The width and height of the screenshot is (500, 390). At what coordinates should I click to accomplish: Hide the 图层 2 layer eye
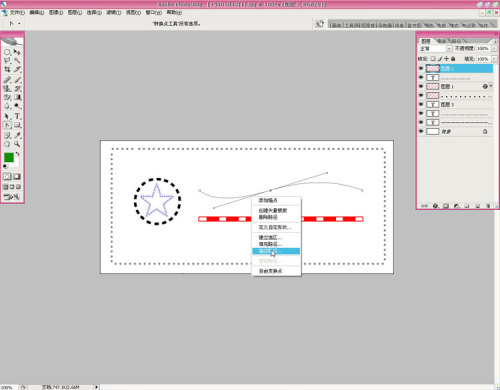click(x=421, y=68)
